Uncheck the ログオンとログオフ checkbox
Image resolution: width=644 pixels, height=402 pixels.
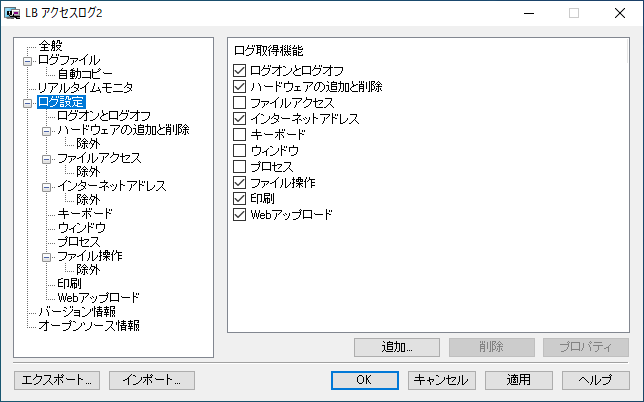pyautogui.click(x=239, y=71)
